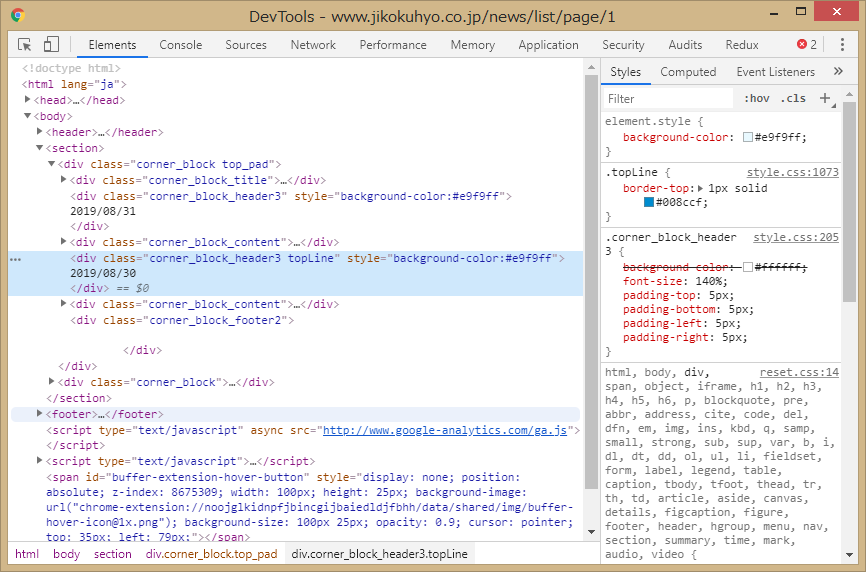Show more Styles pane tabs
Viewport: 866px width, 572px height.
(837, 72)
